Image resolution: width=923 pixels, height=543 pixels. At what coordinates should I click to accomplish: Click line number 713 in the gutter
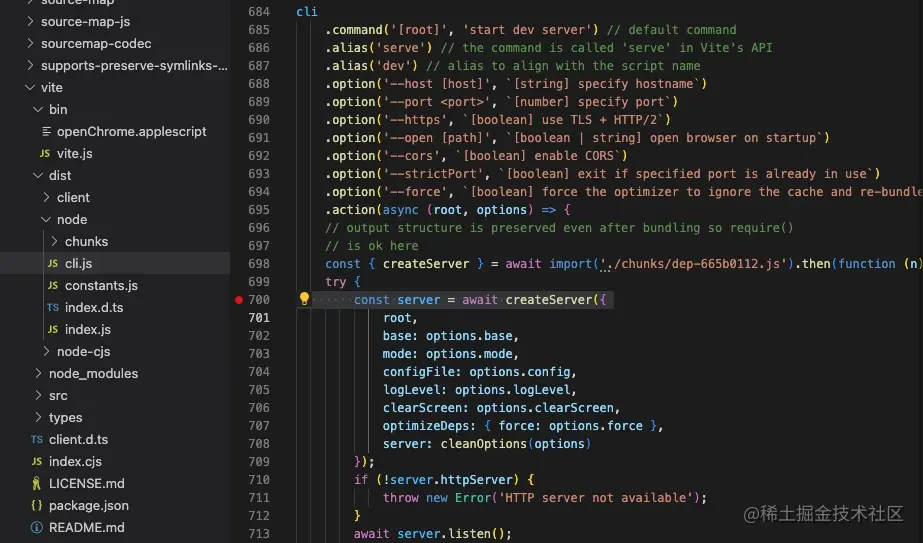point(259,534)
